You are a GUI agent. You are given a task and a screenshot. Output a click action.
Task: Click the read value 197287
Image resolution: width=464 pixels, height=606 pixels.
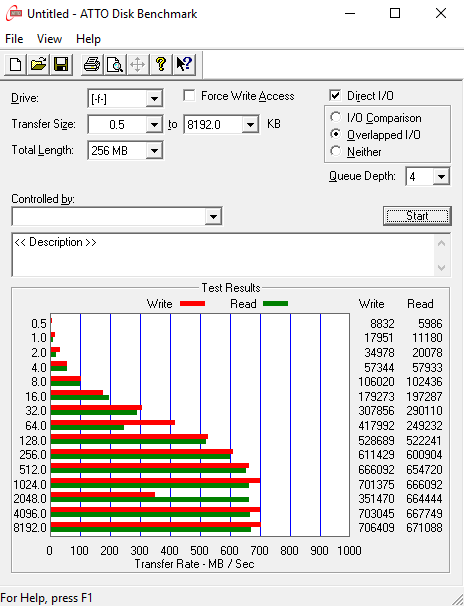coord(424,397)
